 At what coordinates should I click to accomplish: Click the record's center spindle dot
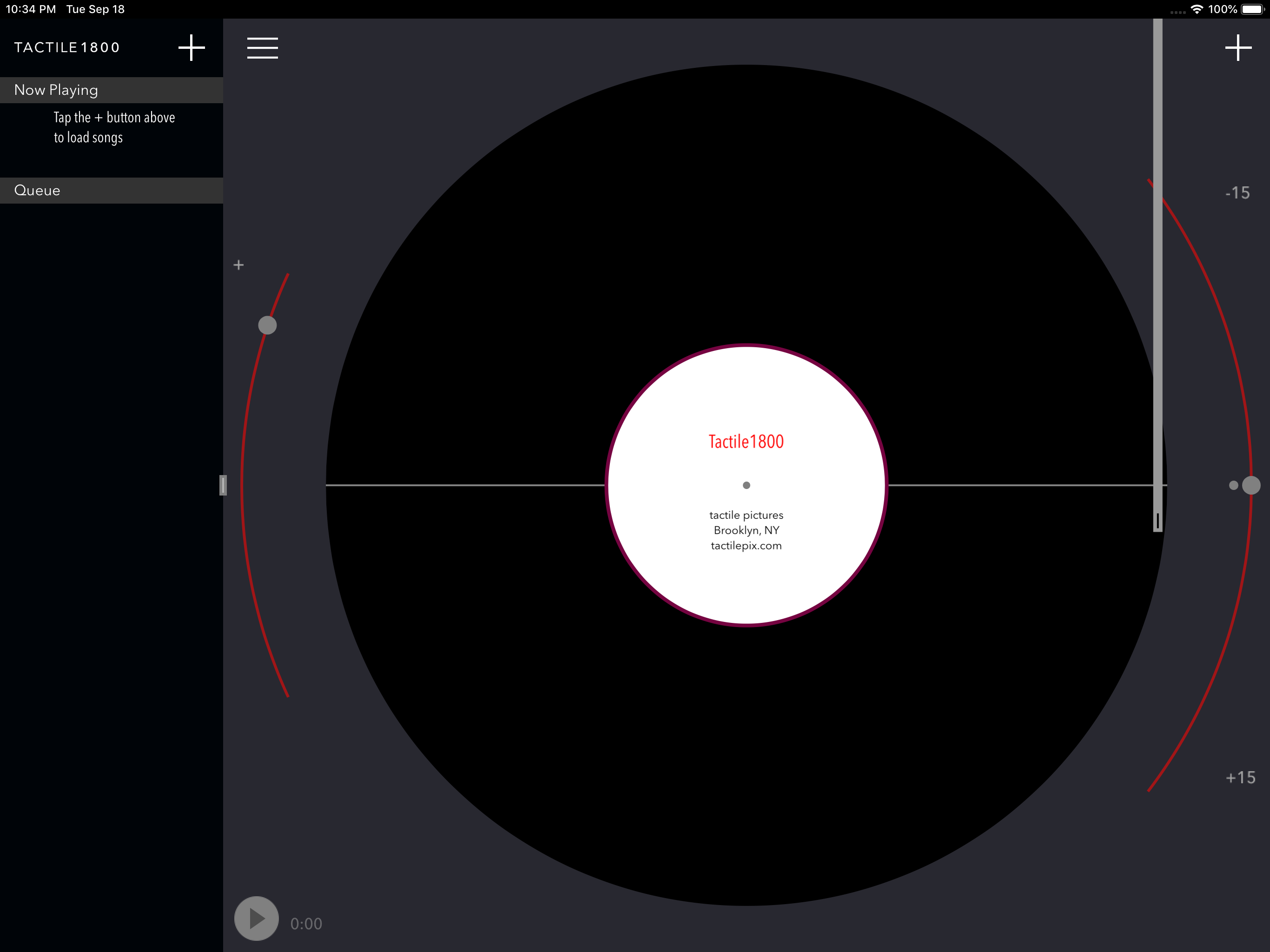point(746,485)
